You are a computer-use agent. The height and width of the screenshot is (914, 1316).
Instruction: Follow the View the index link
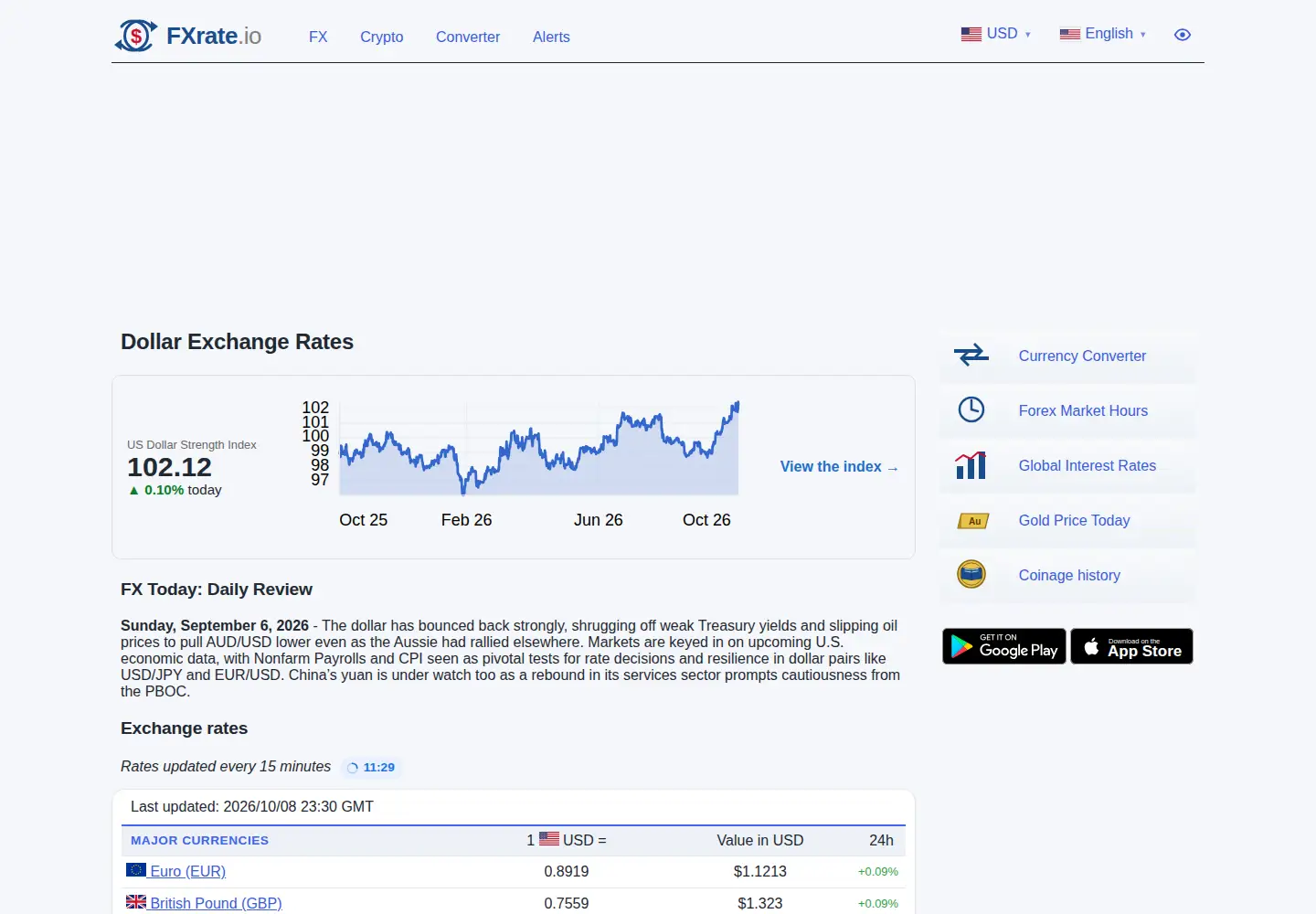[839, 466]
